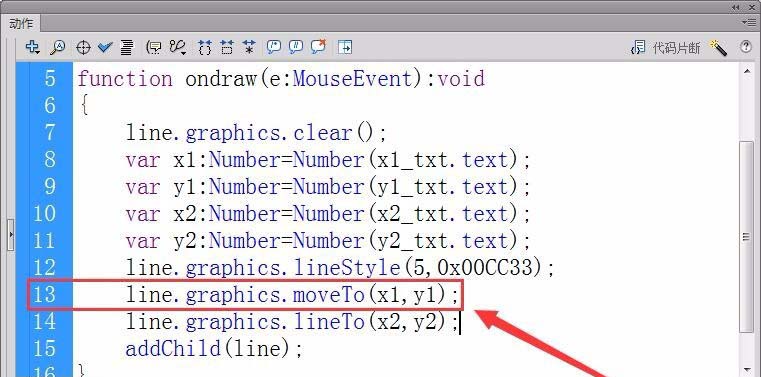Viewport: 761px width, 377px height.
Task: Show or hide the toolbox panel
Action: [x=345, y=47]
